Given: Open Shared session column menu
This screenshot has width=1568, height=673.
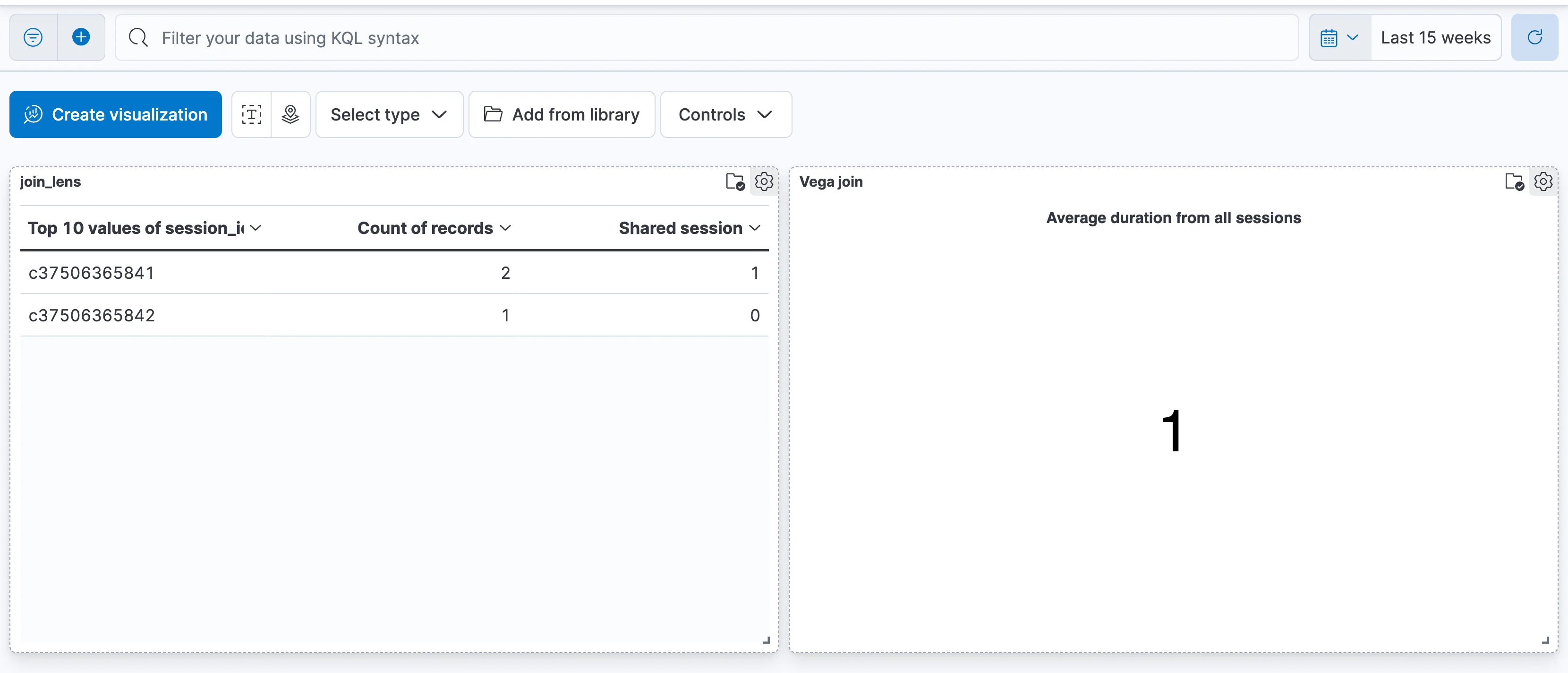Looking at the screenshot, I should click(755, 228).
